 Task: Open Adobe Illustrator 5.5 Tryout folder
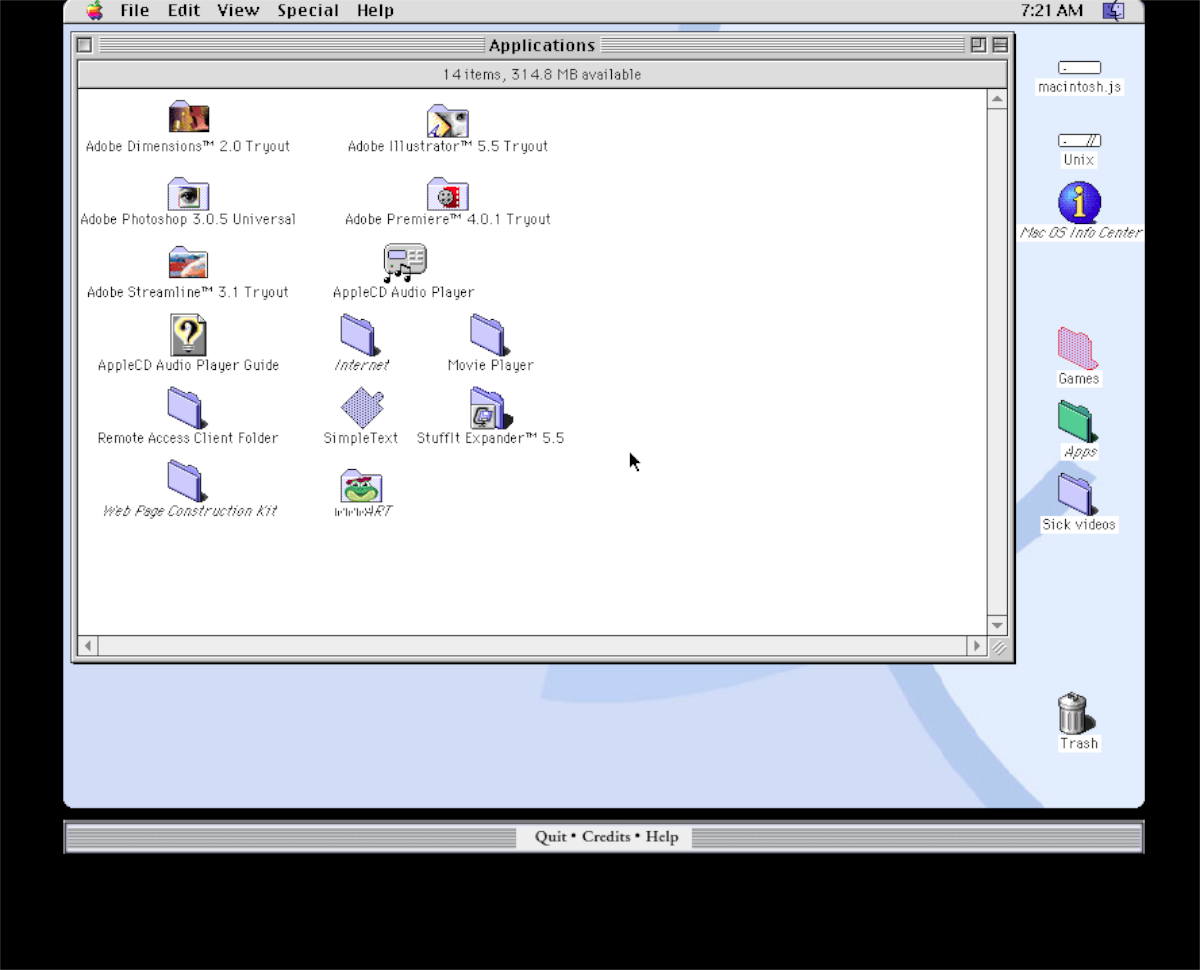447,122
